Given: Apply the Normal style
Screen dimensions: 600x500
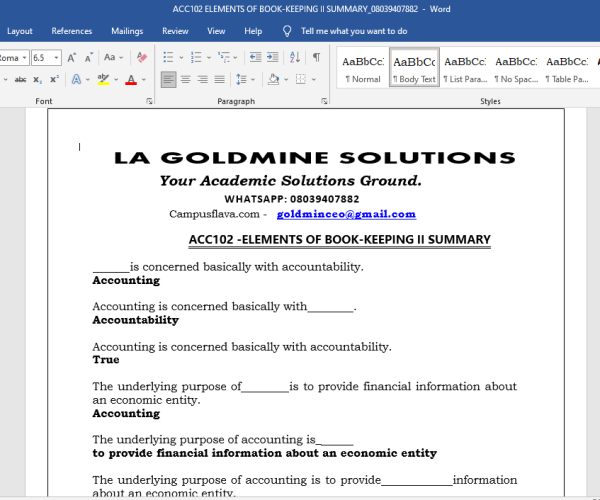Looking at the screenshot, I should [362, 67].
